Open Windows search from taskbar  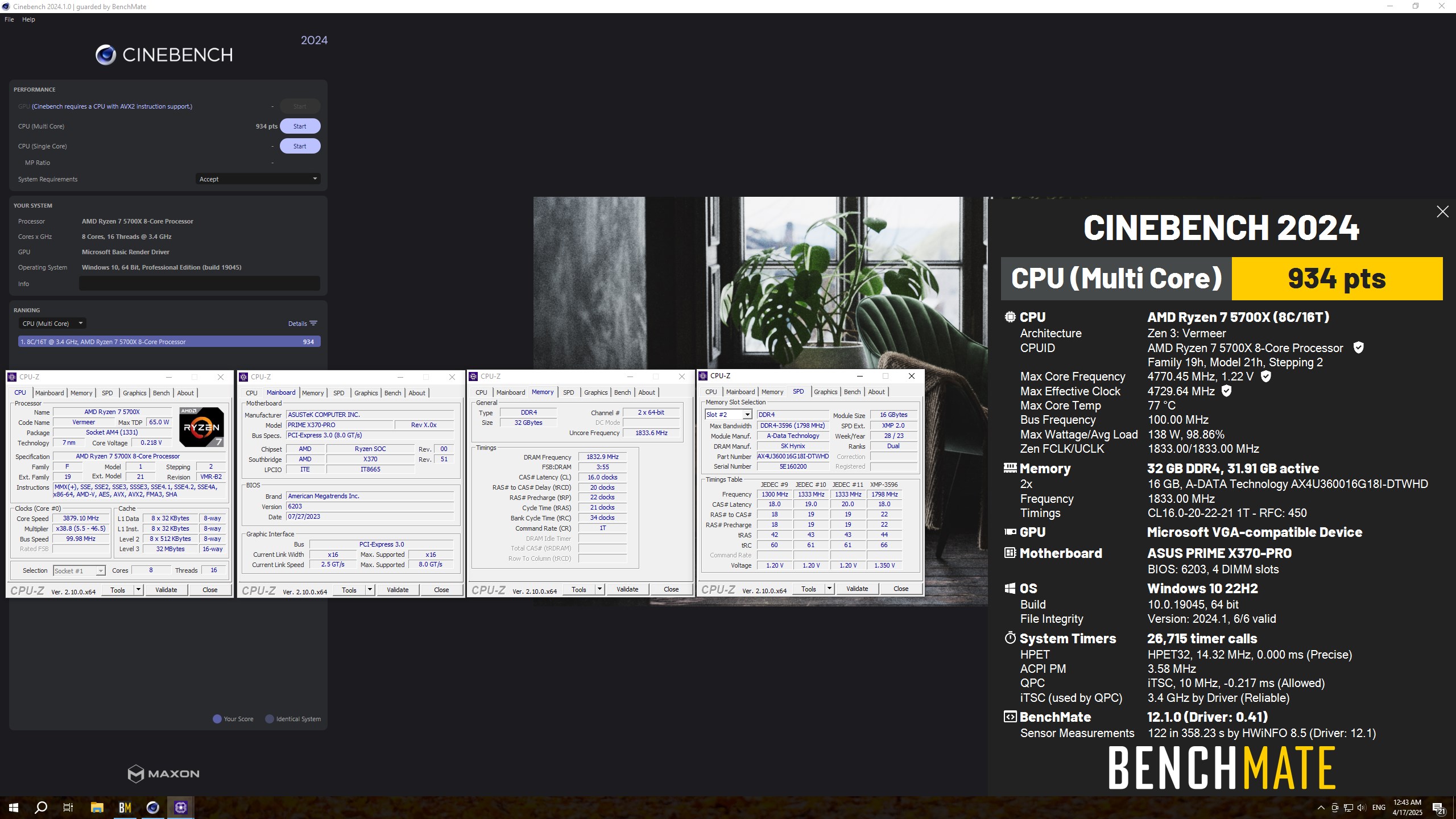pos(41,807)
